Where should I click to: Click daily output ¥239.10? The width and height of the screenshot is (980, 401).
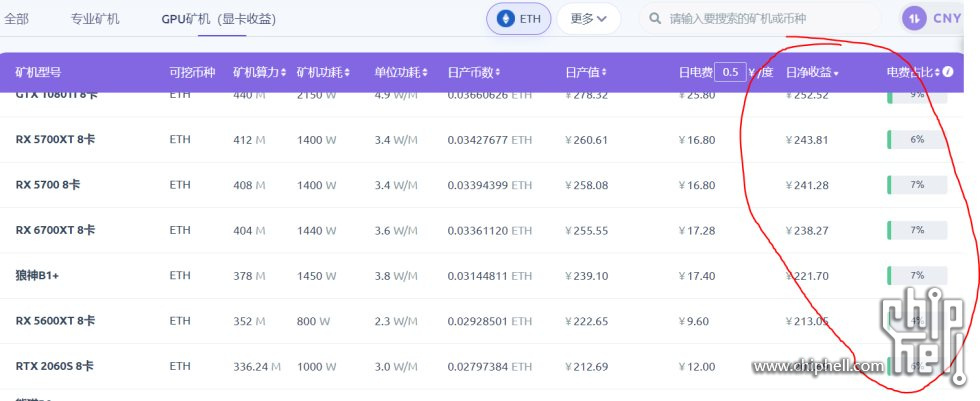coord(586,276)
